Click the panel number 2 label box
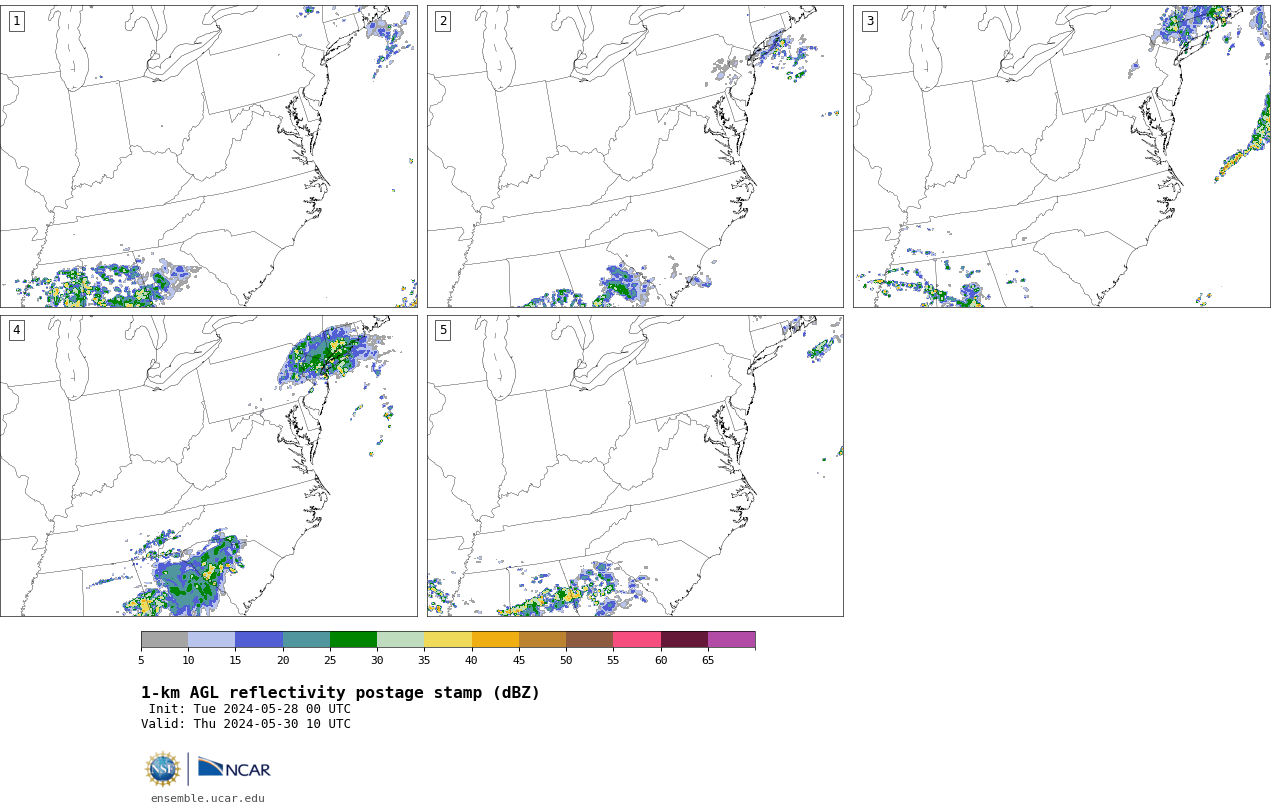This screenshot has height=809, width=1280. click(x=443, y=21)
